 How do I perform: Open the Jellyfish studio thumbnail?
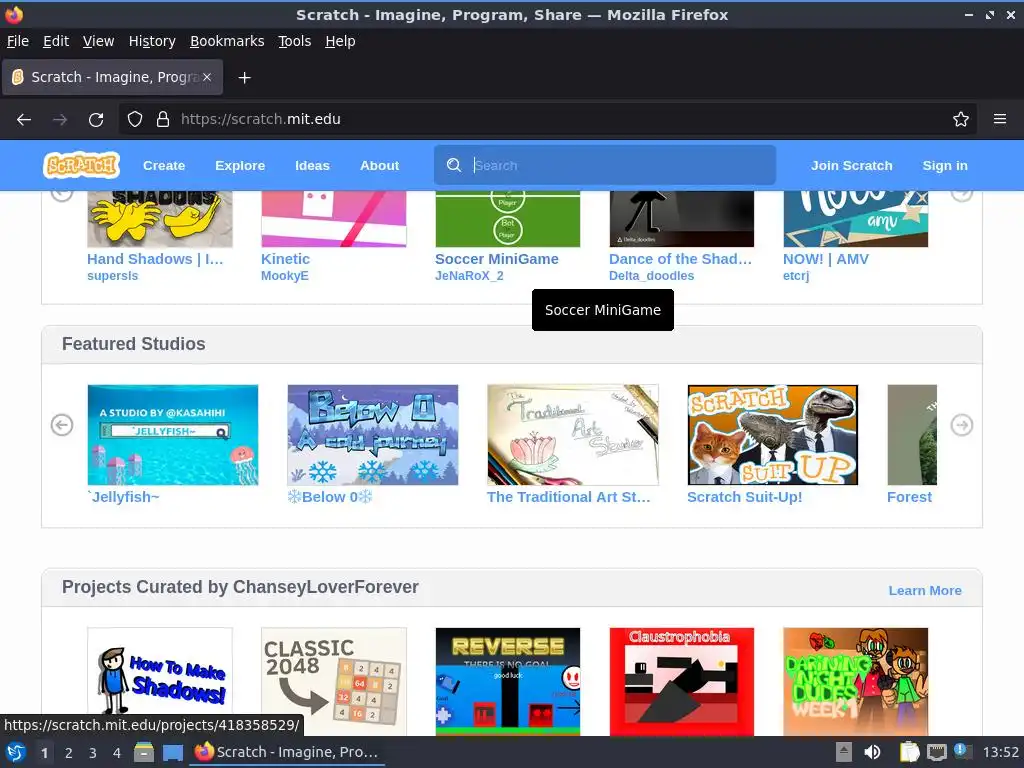pos(173,434)
